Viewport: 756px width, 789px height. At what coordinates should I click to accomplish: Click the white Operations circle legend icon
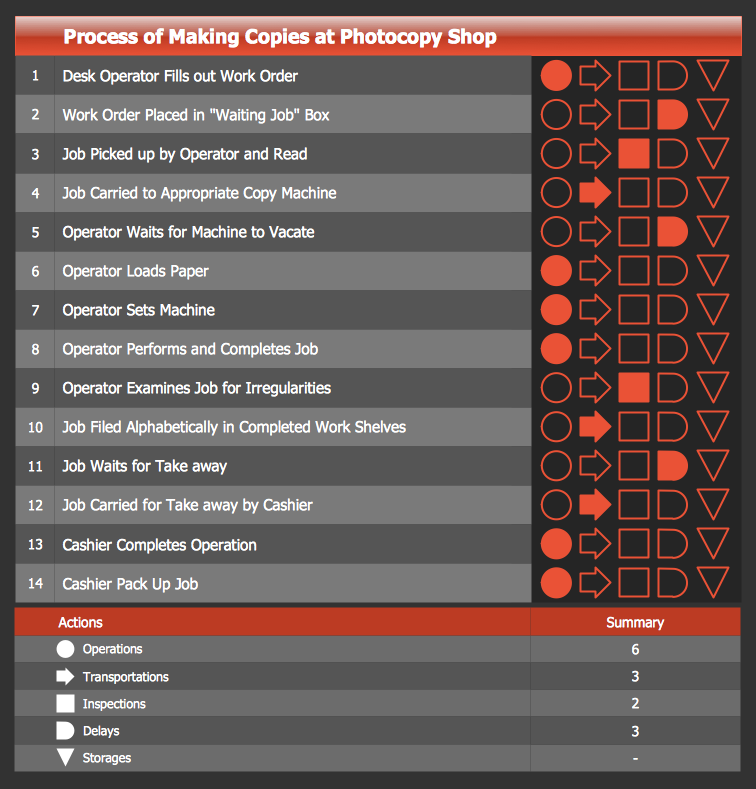point(66,649)
